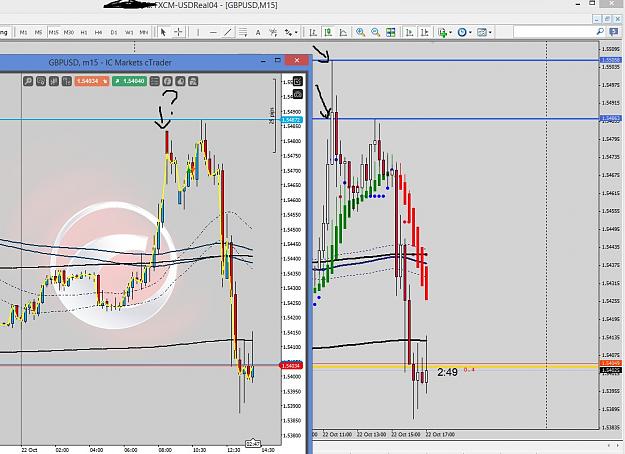Expand the indicators dropdown arrow
This screenshot has height=454, width=625.
(x=450, y=33)
